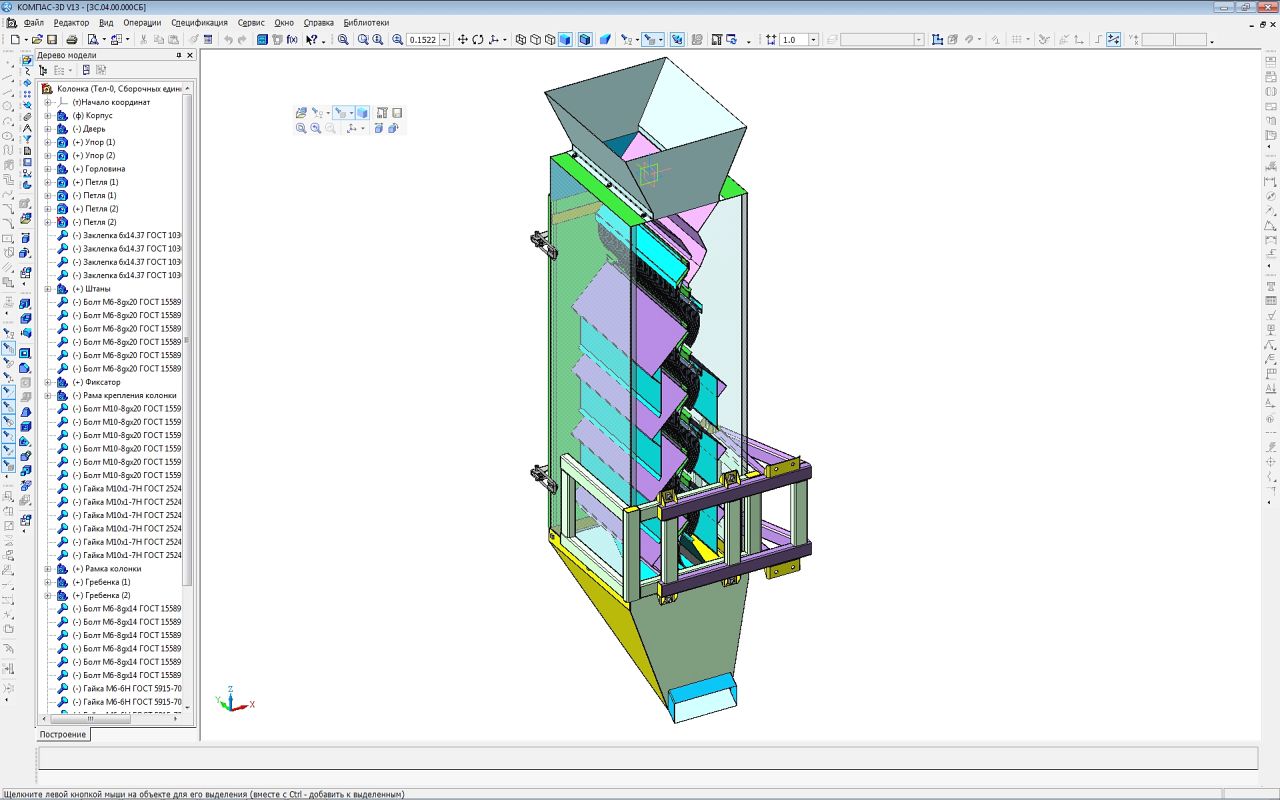Select the Rotate view tool

pyautogui.click(x=478, y=40)
